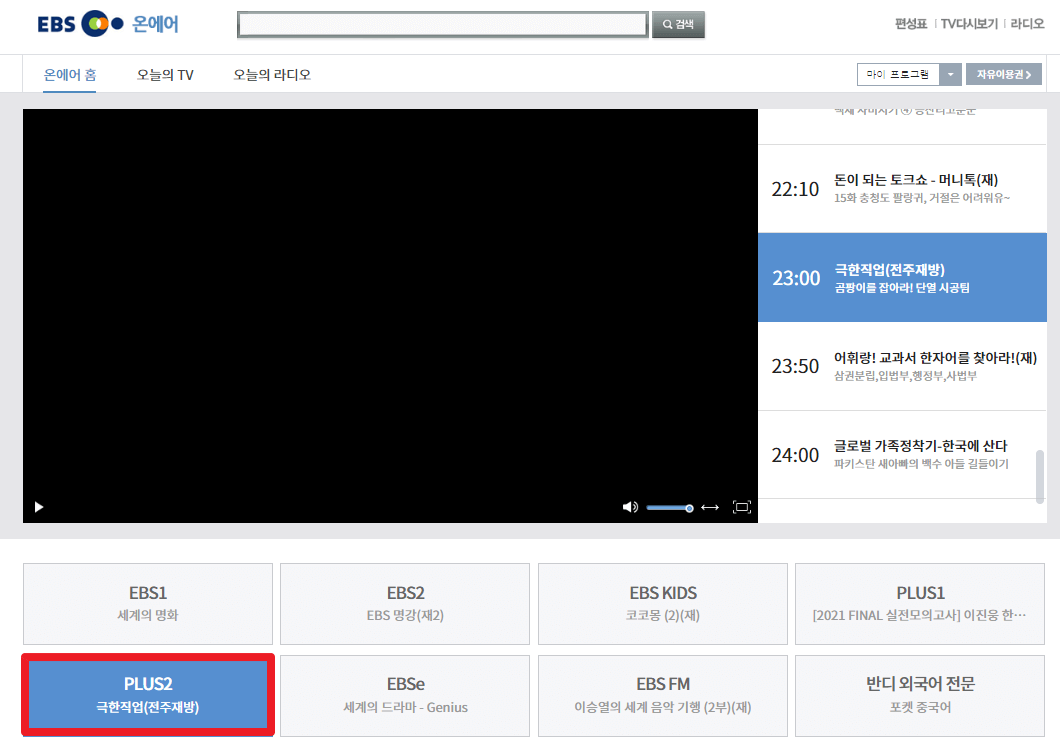
Task: Switch to the 오늘의 라디오 tab
Action: click(272, 74)
